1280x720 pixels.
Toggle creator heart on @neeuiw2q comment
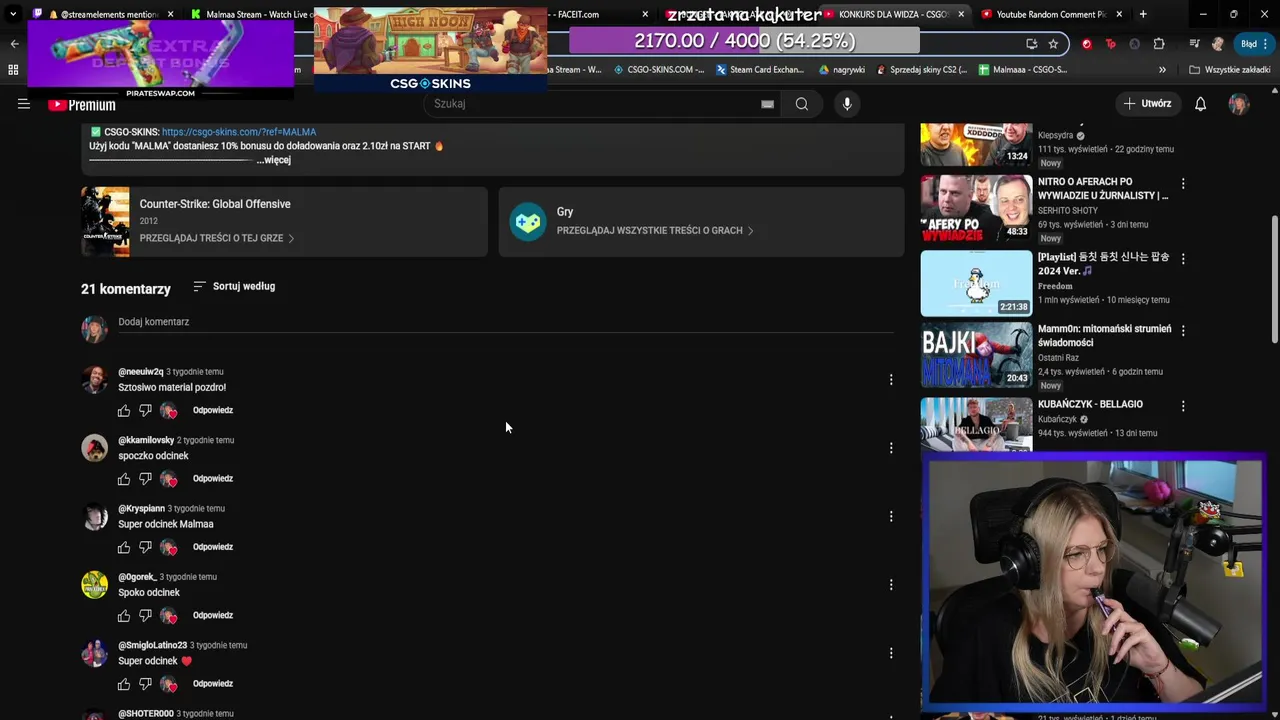point(168,411)
